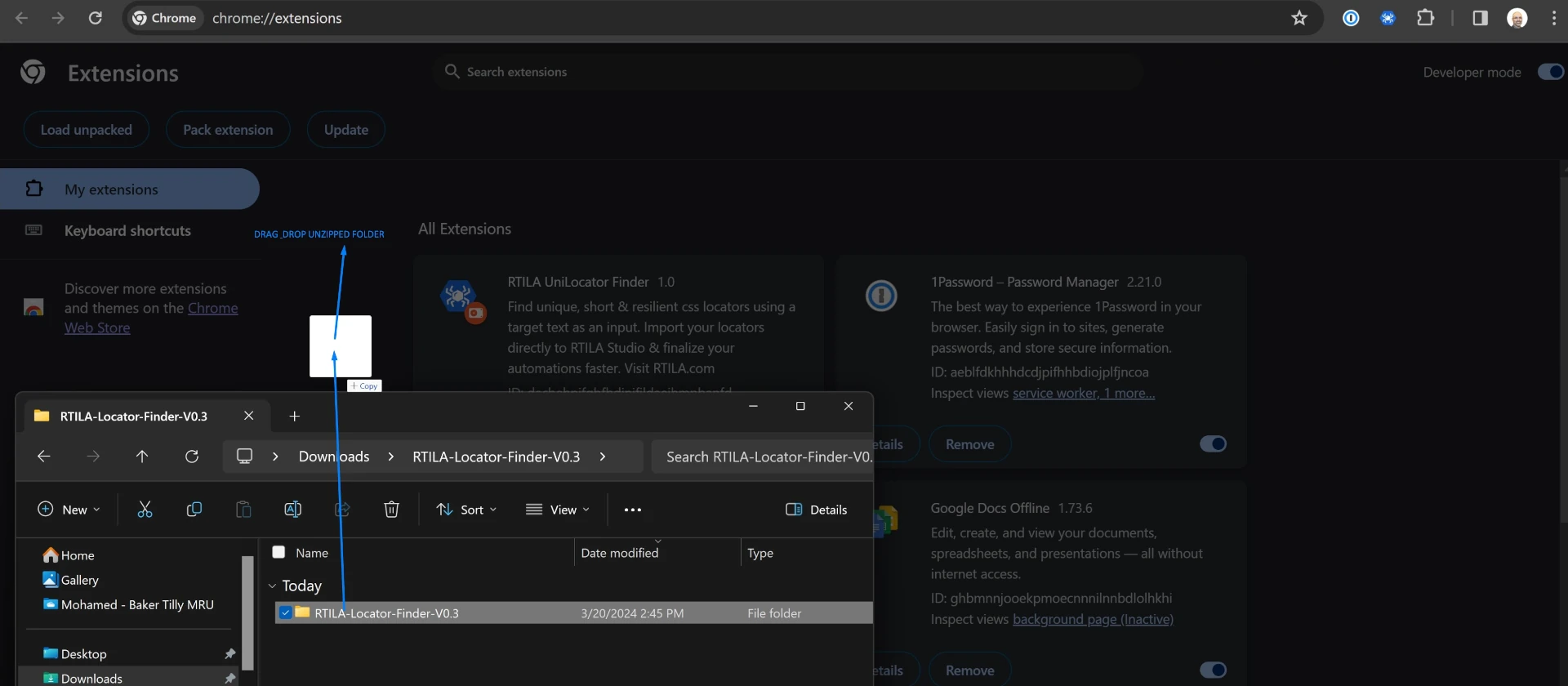Open the New item dropdown

[69, 510]
